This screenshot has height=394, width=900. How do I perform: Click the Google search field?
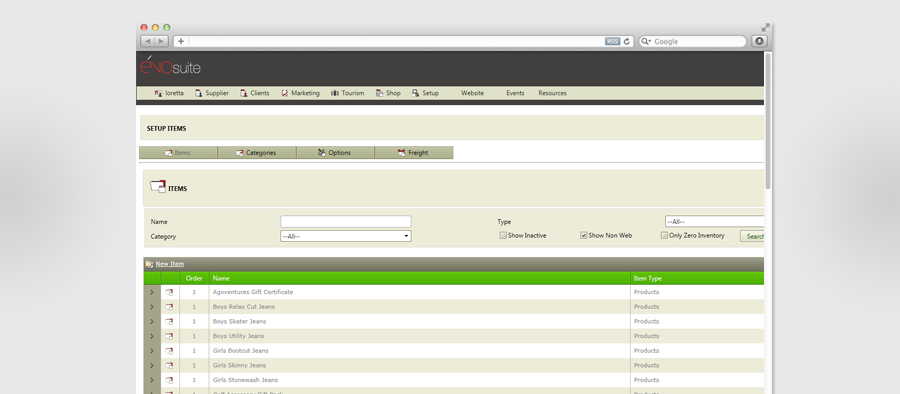(x=693, y=41)
